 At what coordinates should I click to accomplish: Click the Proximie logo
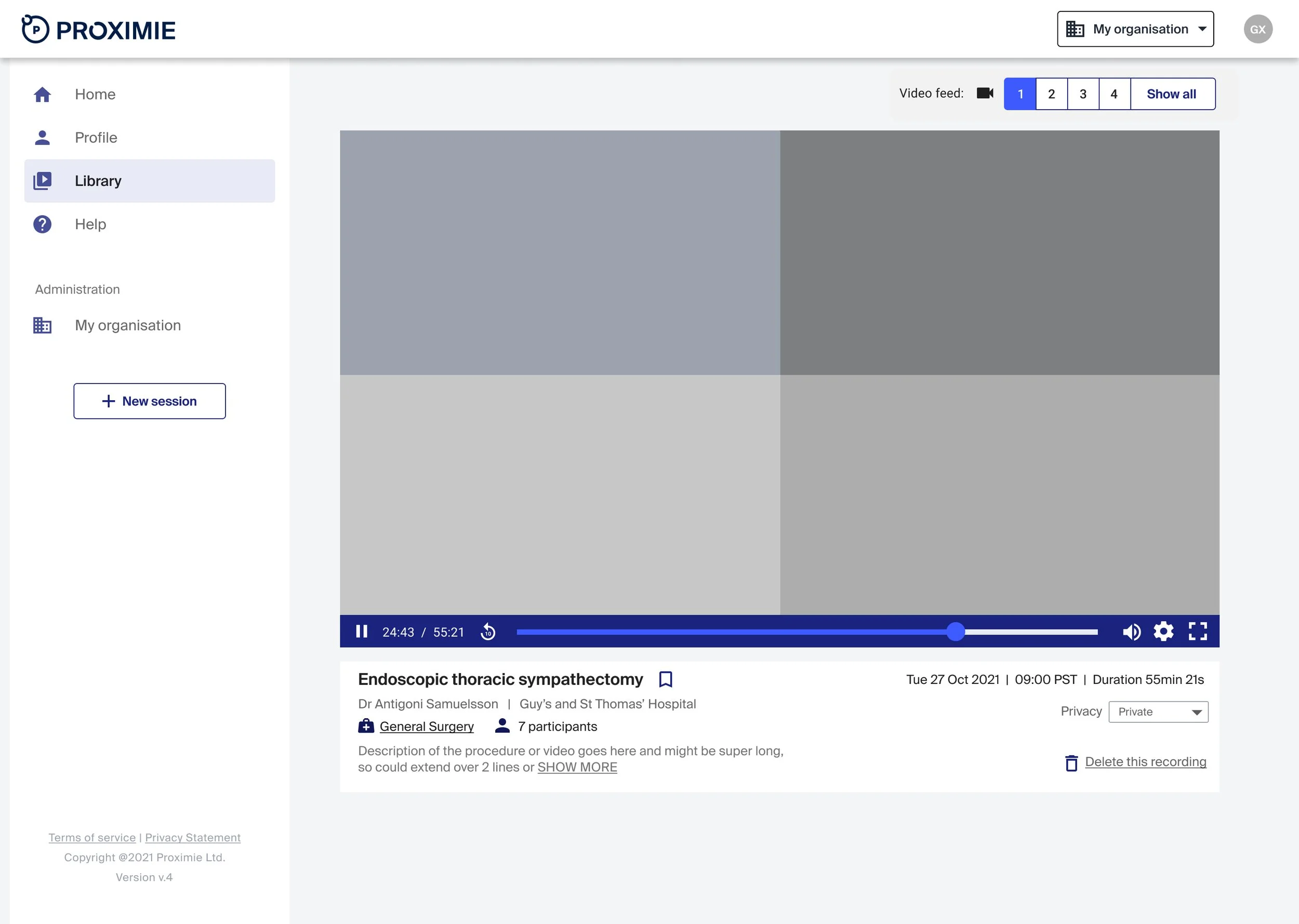point(99,30)
